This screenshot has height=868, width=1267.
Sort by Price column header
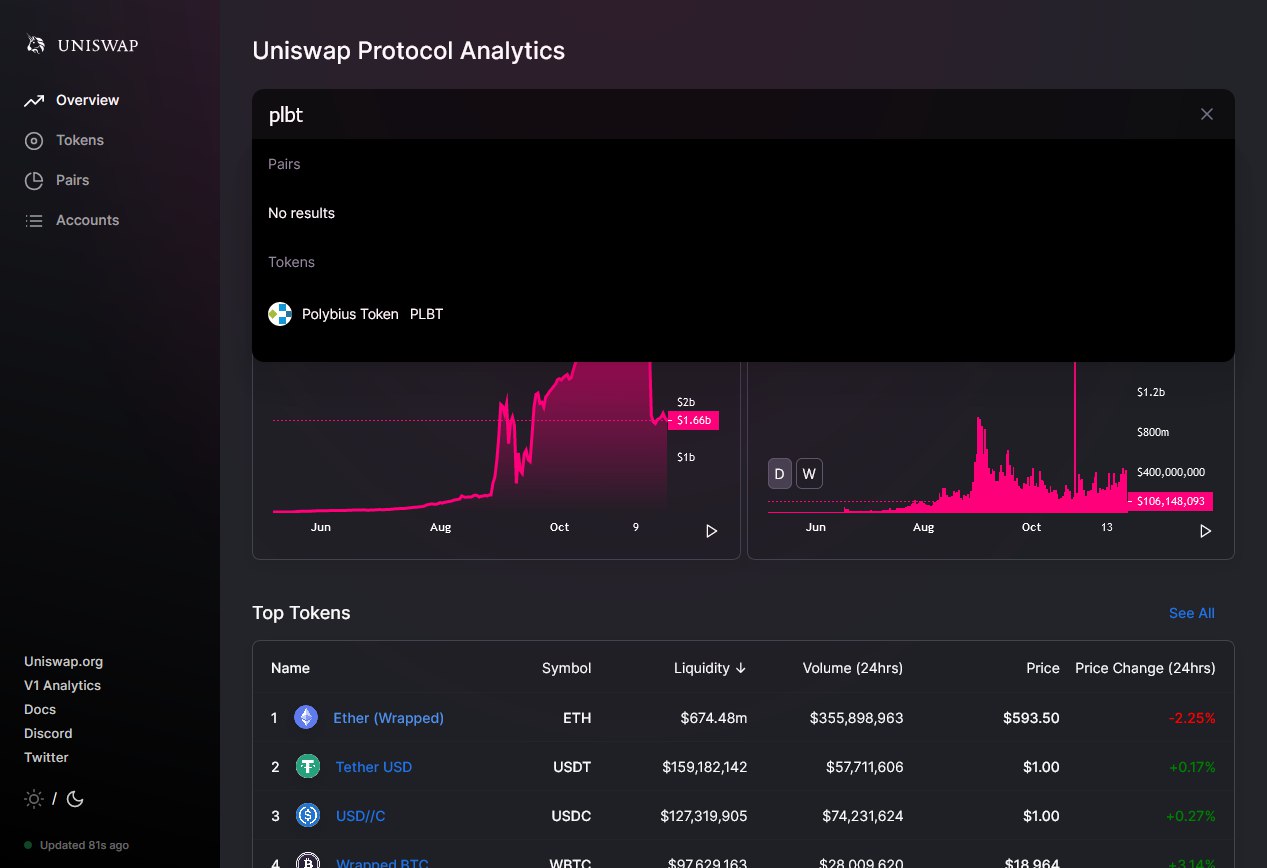pos(1043,668)
